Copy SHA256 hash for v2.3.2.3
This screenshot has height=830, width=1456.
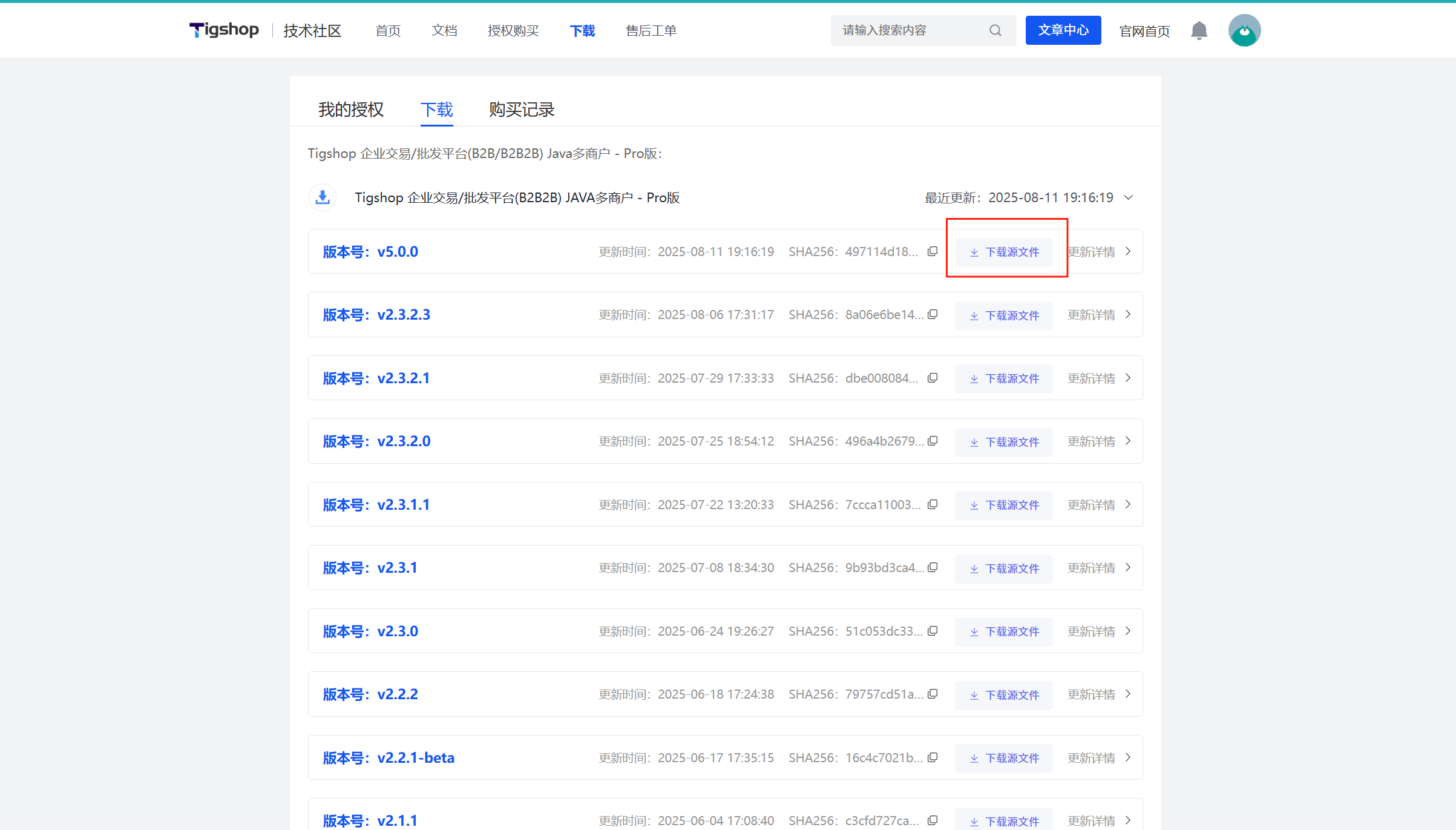[x=933, y=314]
